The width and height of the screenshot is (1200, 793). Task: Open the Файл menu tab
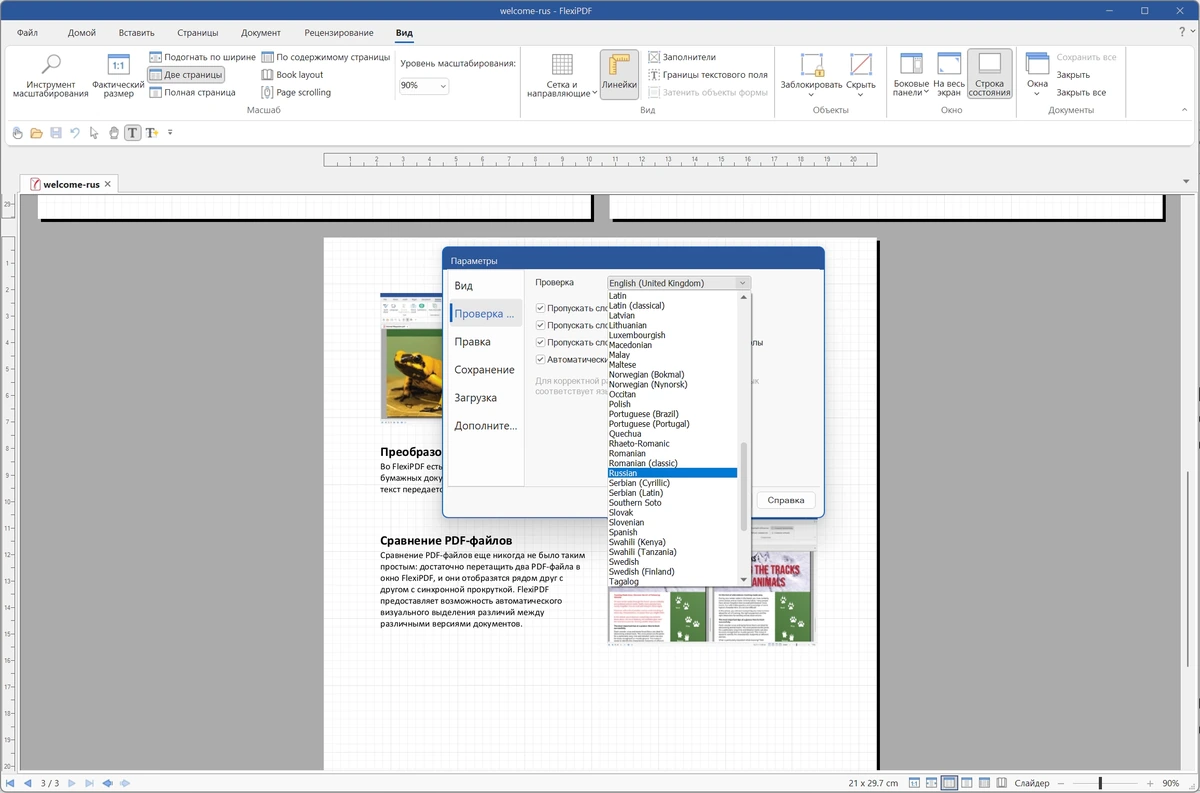(x=27, y=33)
